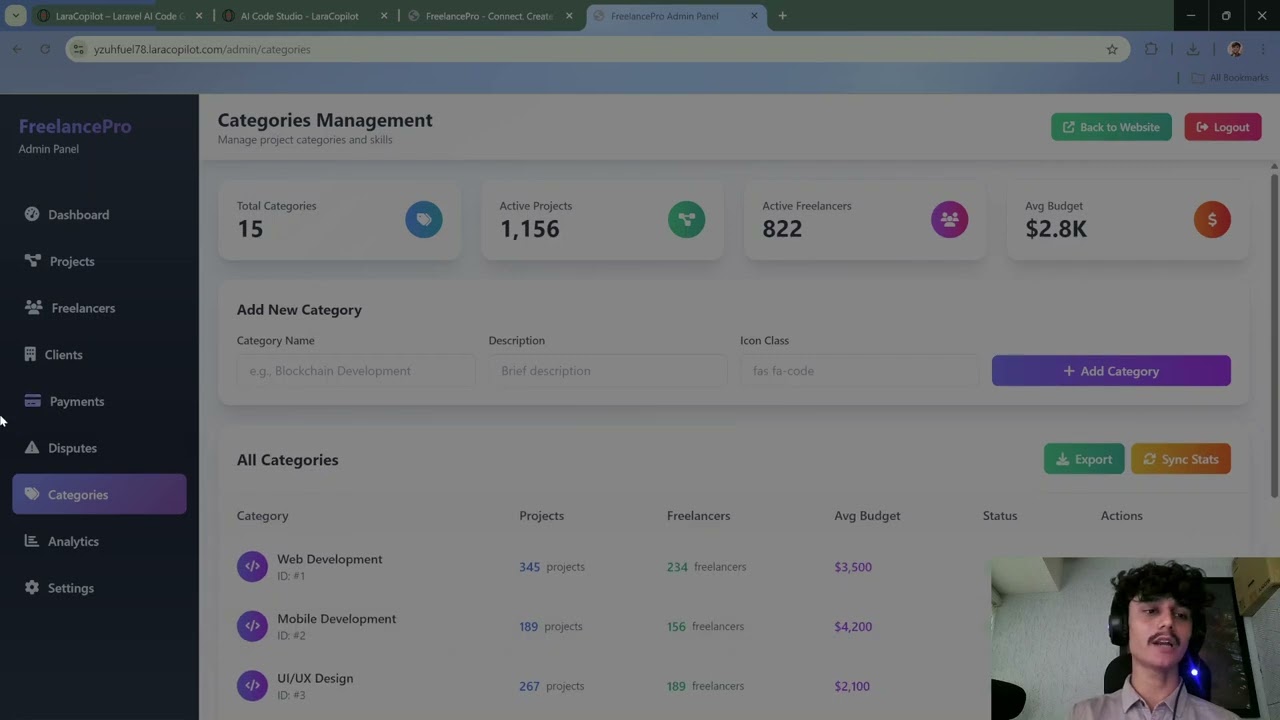Click the Analytics chart icon
The width and height of the screenshot is (1280, 720).
(x=31, y=541)
